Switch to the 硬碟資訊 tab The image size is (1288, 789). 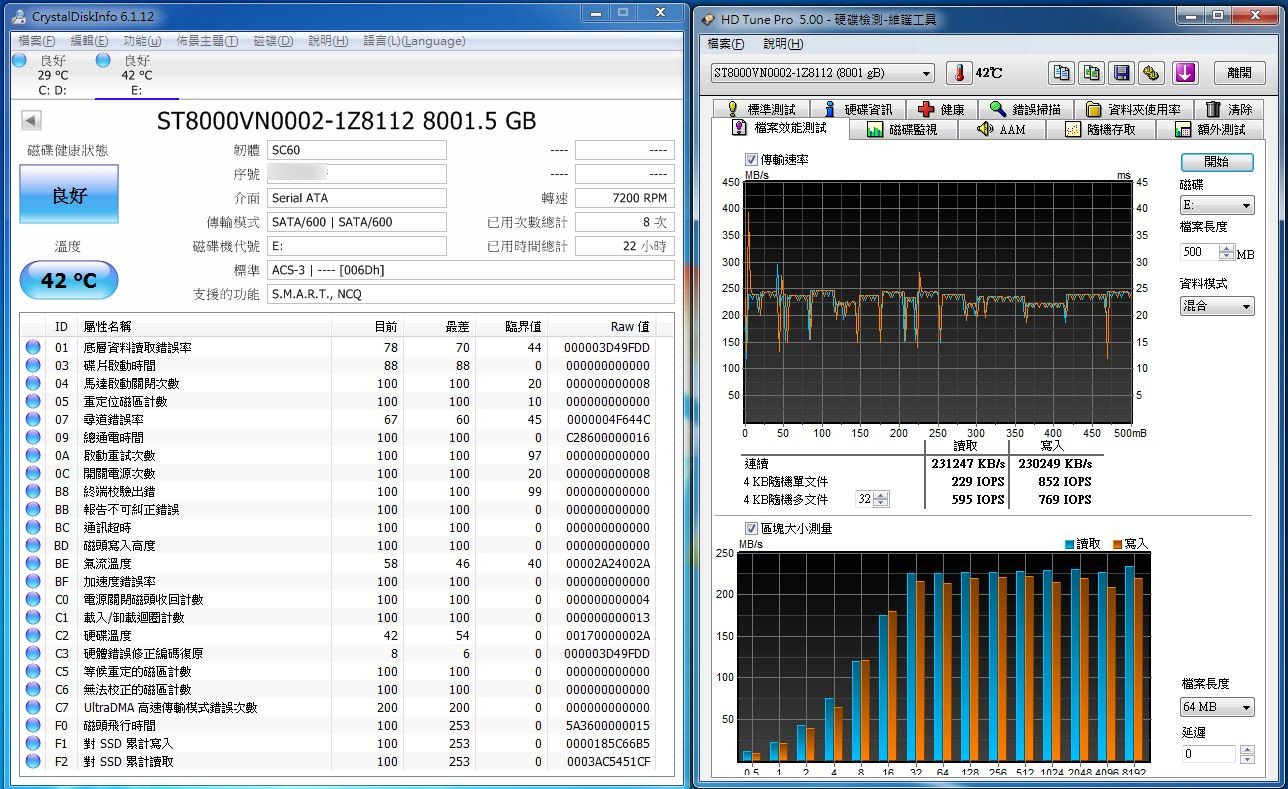click(857, 109)
